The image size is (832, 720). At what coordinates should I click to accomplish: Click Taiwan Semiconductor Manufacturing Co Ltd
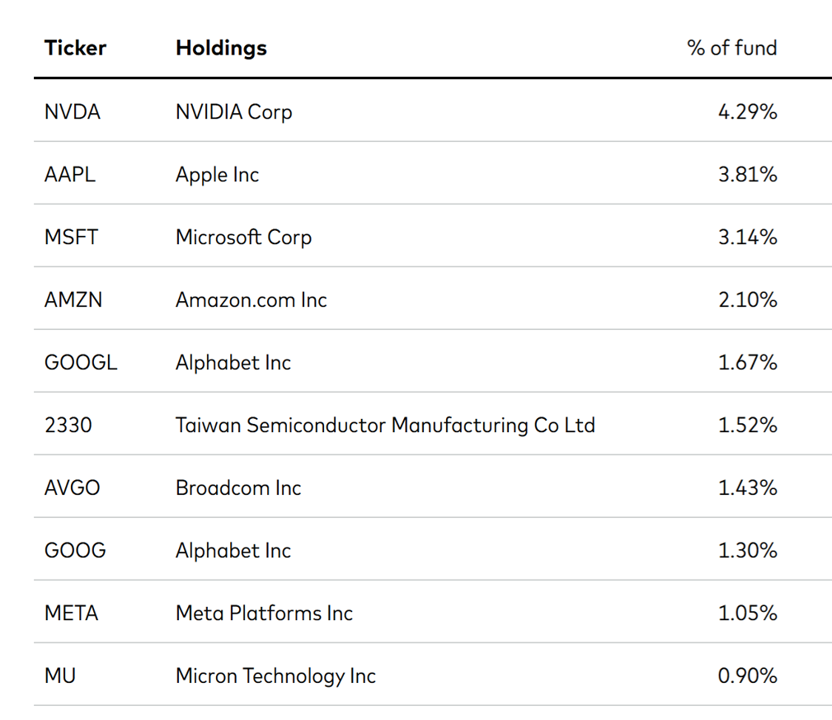click(x=386, y=426)
